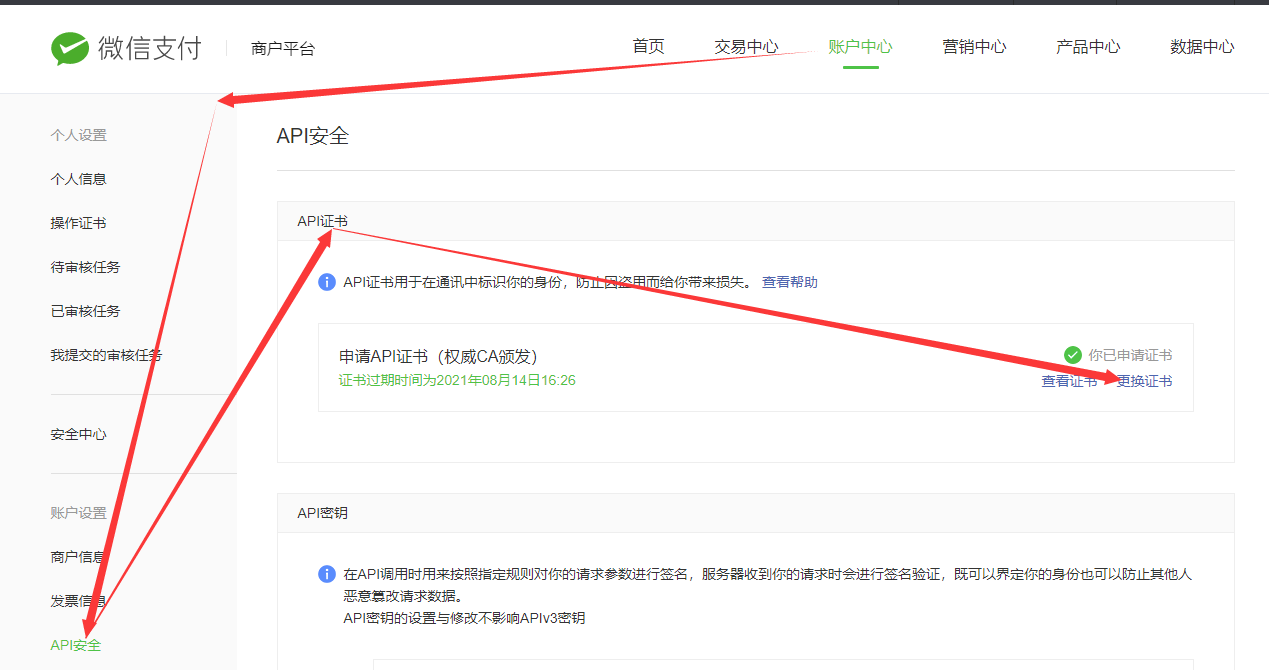Open the 营销中心 tab

(x=974, y=47)
